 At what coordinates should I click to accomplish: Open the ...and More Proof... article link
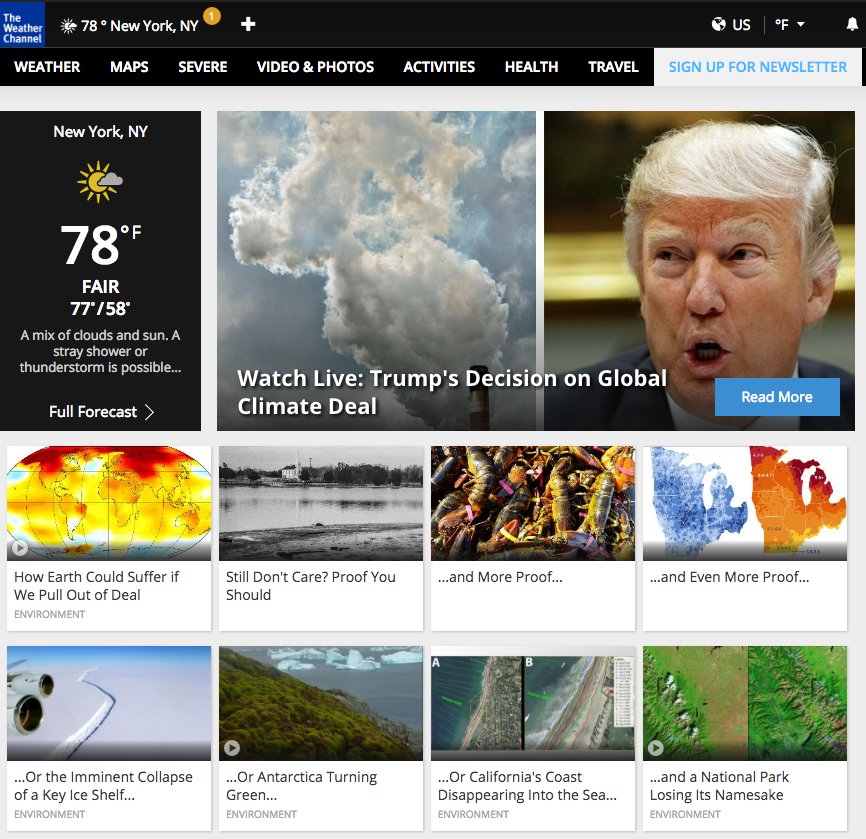click(500, 577)
